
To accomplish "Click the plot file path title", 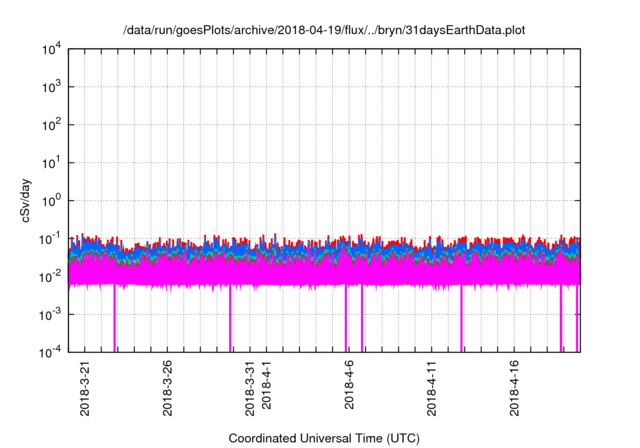I will [x=324, y=30].
